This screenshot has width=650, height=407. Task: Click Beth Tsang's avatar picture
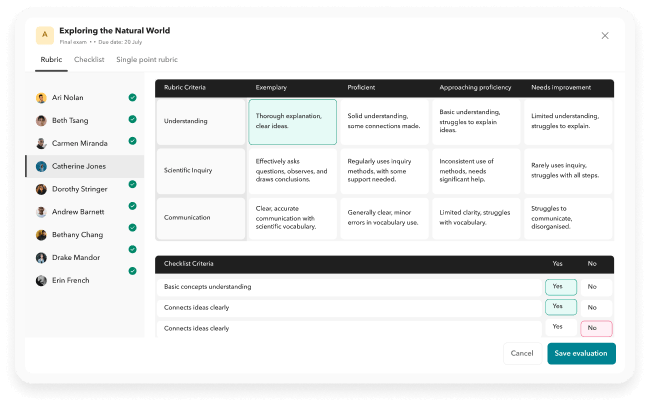click(41, 121)
